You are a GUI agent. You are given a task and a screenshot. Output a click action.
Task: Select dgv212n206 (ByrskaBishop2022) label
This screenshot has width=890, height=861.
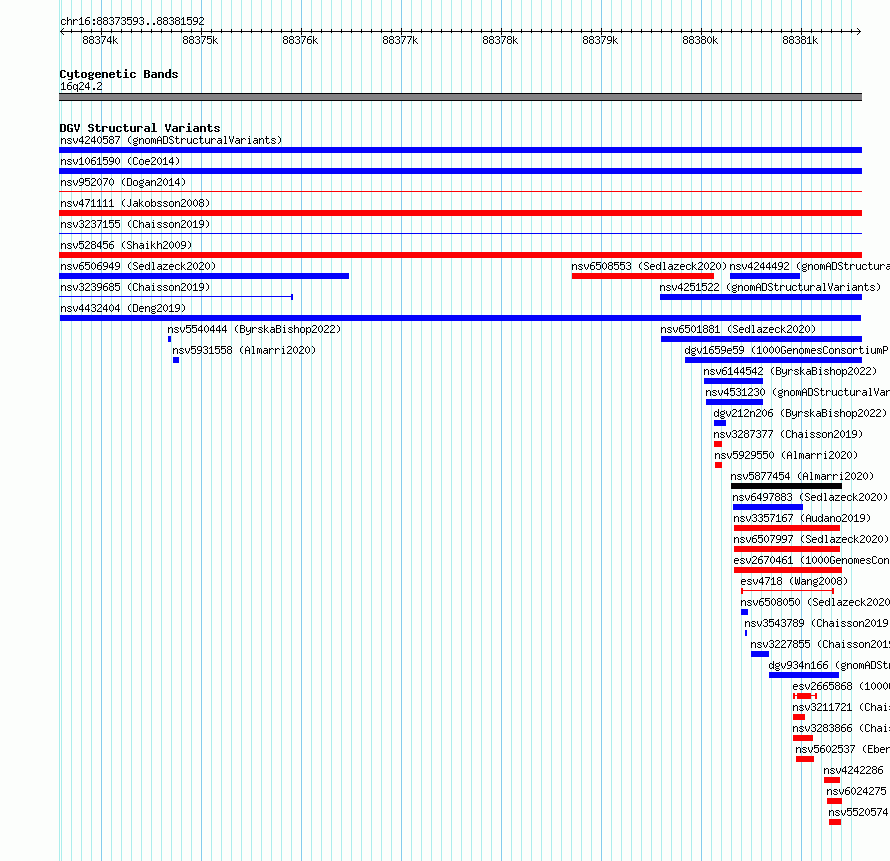(800, 413)
